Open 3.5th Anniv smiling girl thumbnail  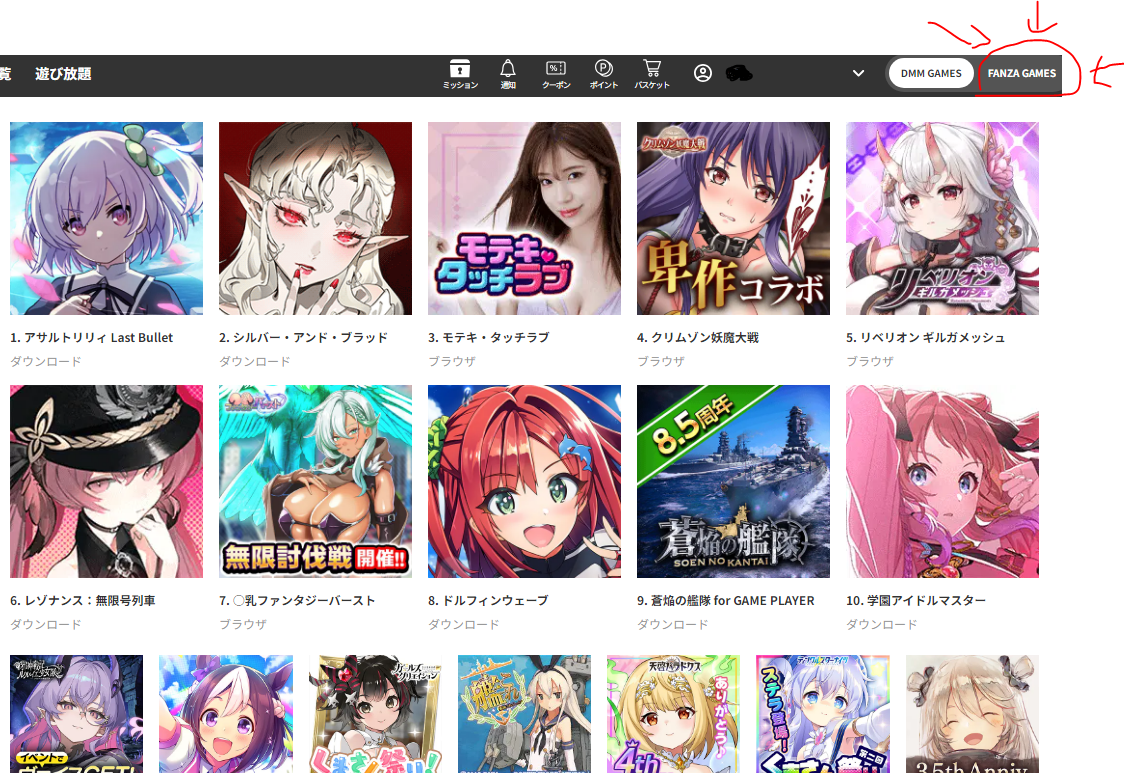click(972, 713)
